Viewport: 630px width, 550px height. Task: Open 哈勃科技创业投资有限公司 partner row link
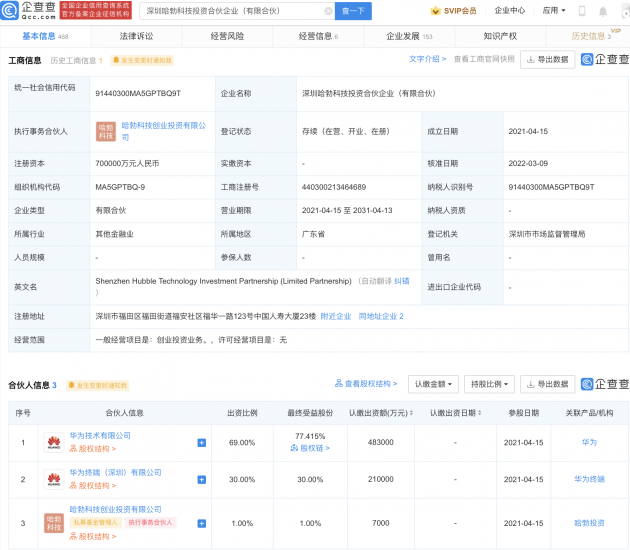click(x=115, y=509)
